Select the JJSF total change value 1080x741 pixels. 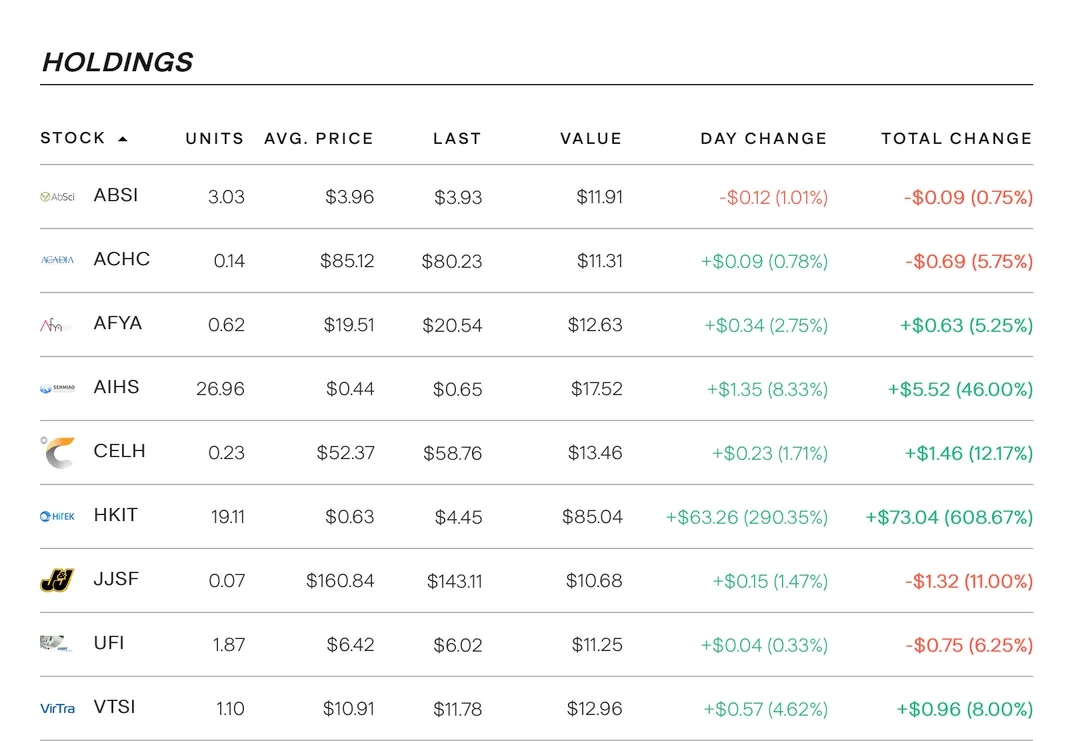(x=968, y=581)
